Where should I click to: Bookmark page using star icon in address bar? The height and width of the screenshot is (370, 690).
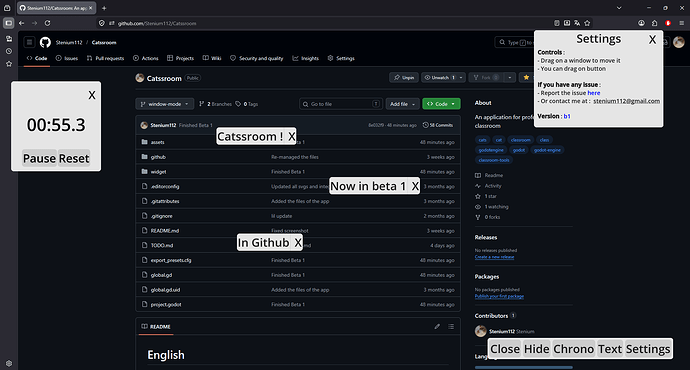click(587, 23)
